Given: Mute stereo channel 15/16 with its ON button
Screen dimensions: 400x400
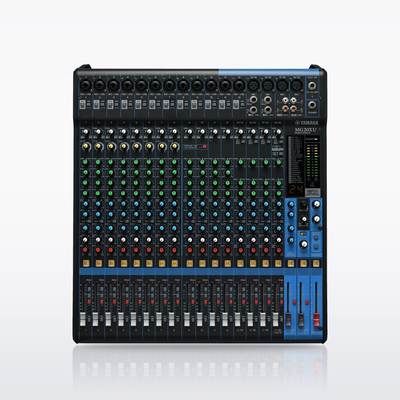Looking at the screenshot, I should click(x=253, y=263).
